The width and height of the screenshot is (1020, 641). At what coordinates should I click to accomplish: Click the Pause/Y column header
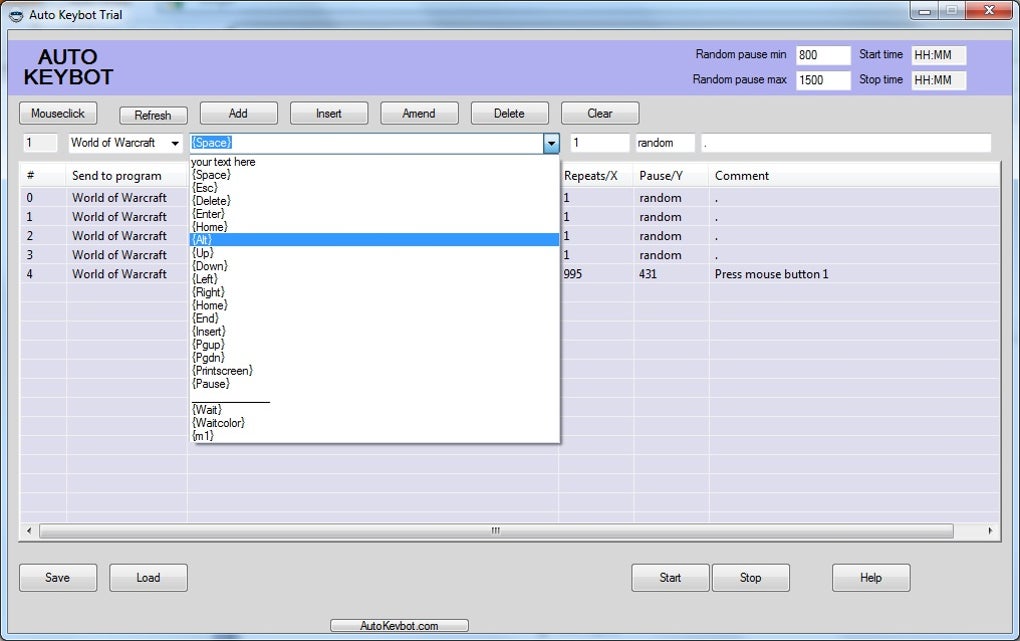671,176
